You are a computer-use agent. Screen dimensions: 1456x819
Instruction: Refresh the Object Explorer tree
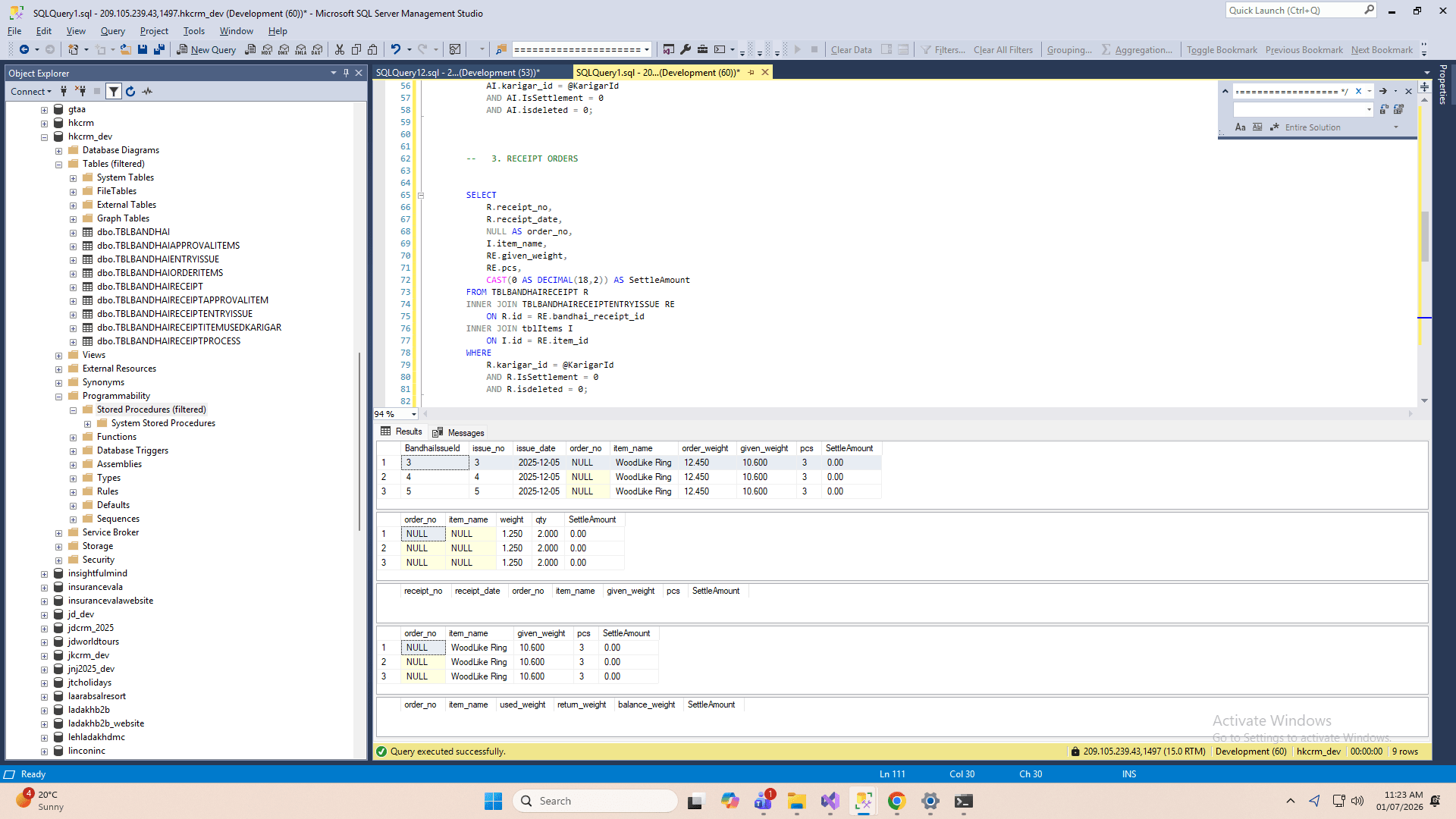point(130,92)
